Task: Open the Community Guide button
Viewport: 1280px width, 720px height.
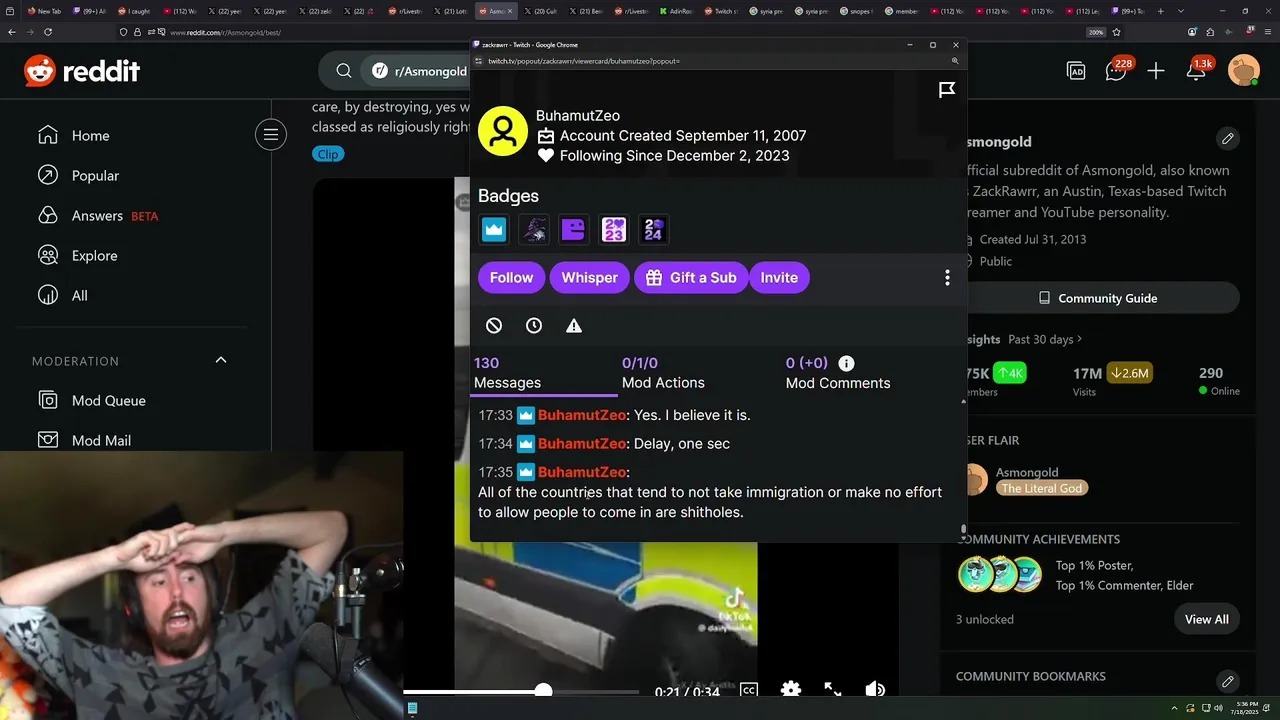Action: 1097,298
